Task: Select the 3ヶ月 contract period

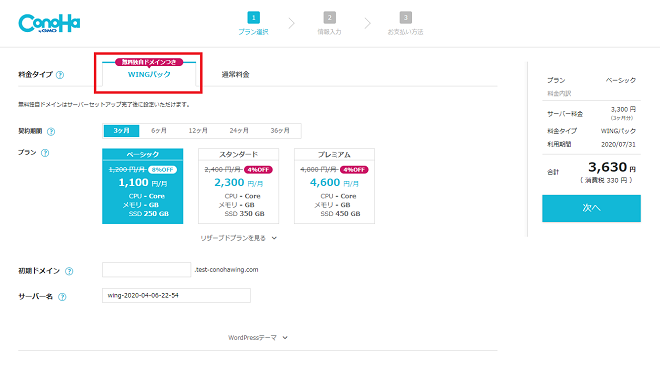Action: tap(121, 131)
